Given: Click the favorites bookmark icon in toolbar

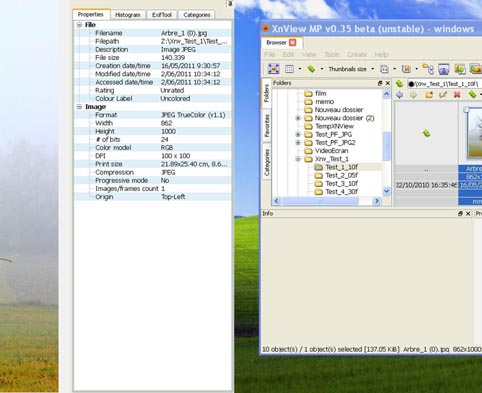Looking at the screenshot, I should point(406,69).
